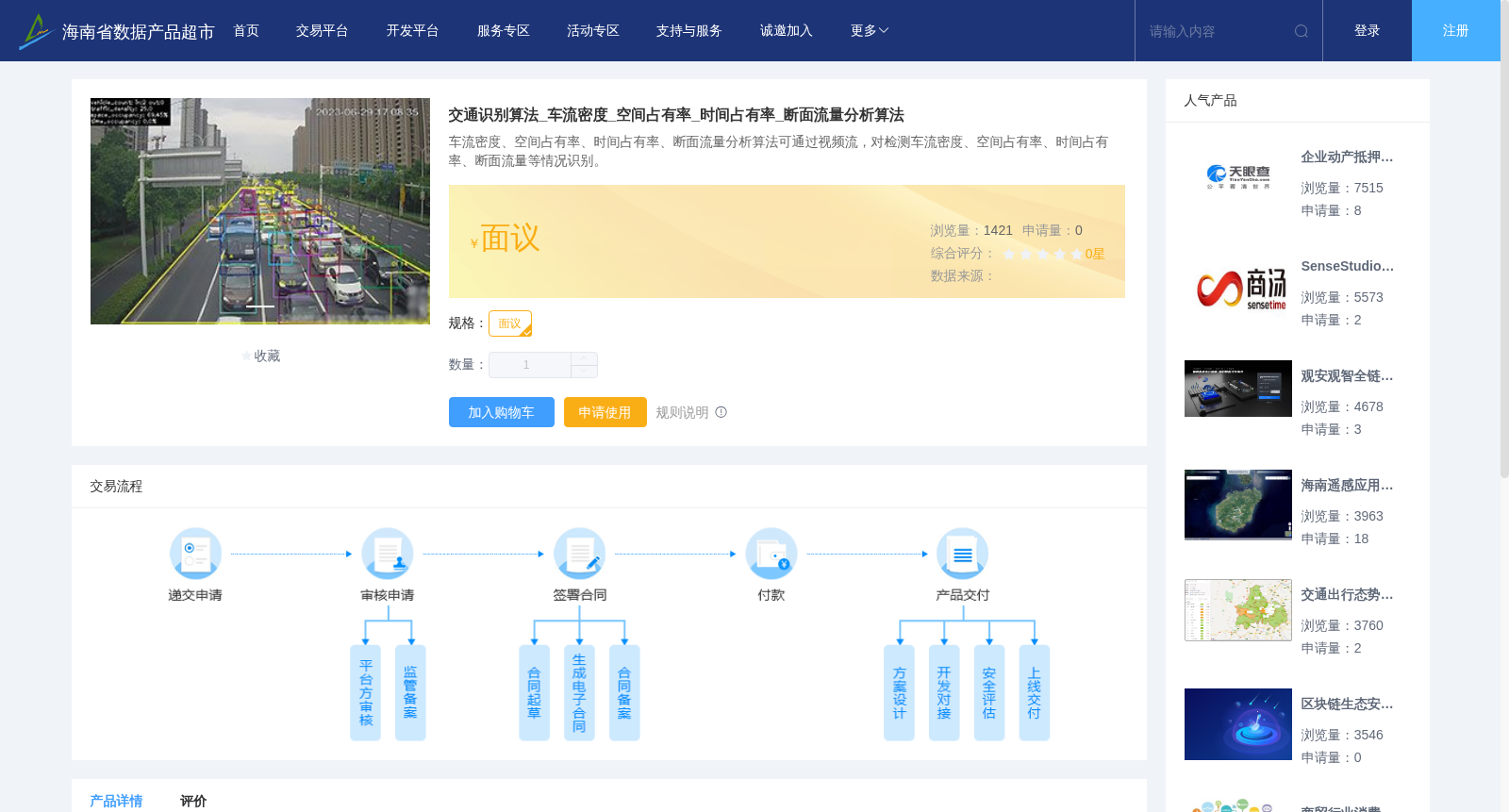Click the 规则说明 link

click(682, 412)
